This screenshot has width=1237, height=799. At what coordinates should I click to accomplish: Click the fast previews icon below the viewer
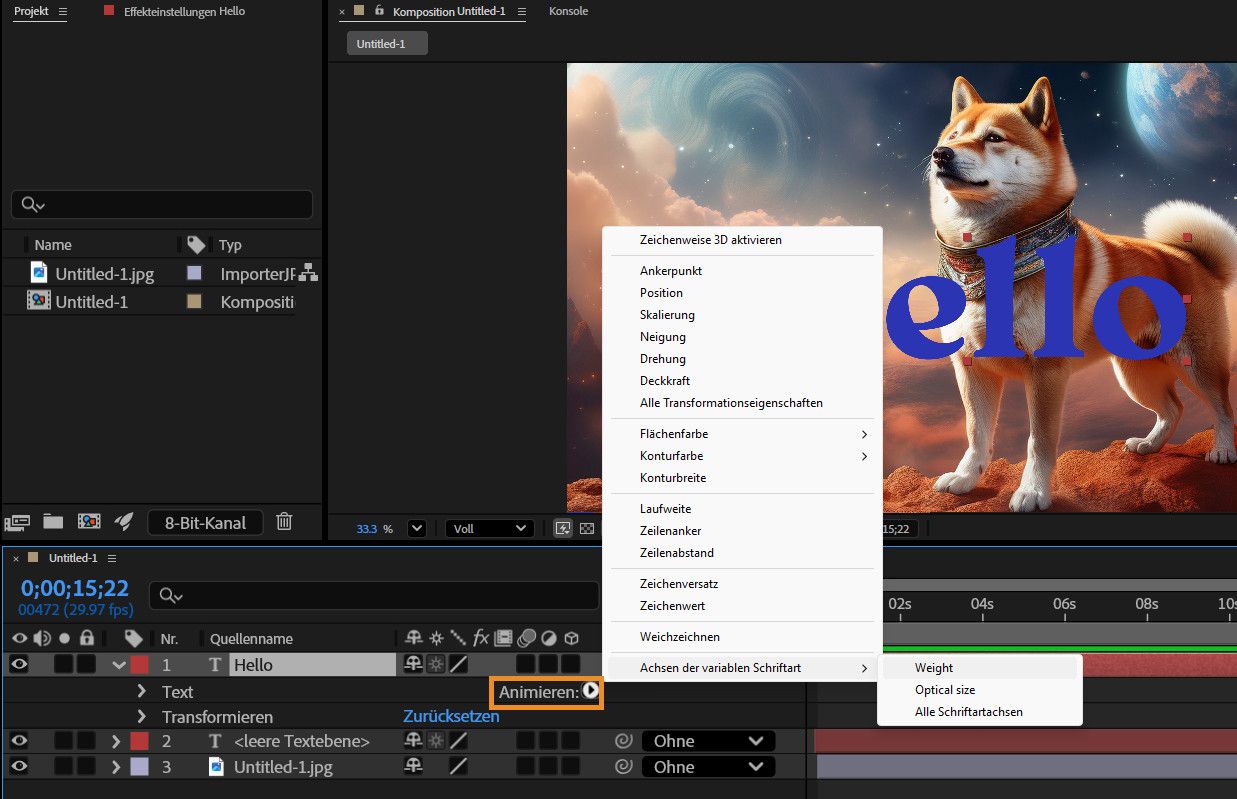tap(563, 528)
